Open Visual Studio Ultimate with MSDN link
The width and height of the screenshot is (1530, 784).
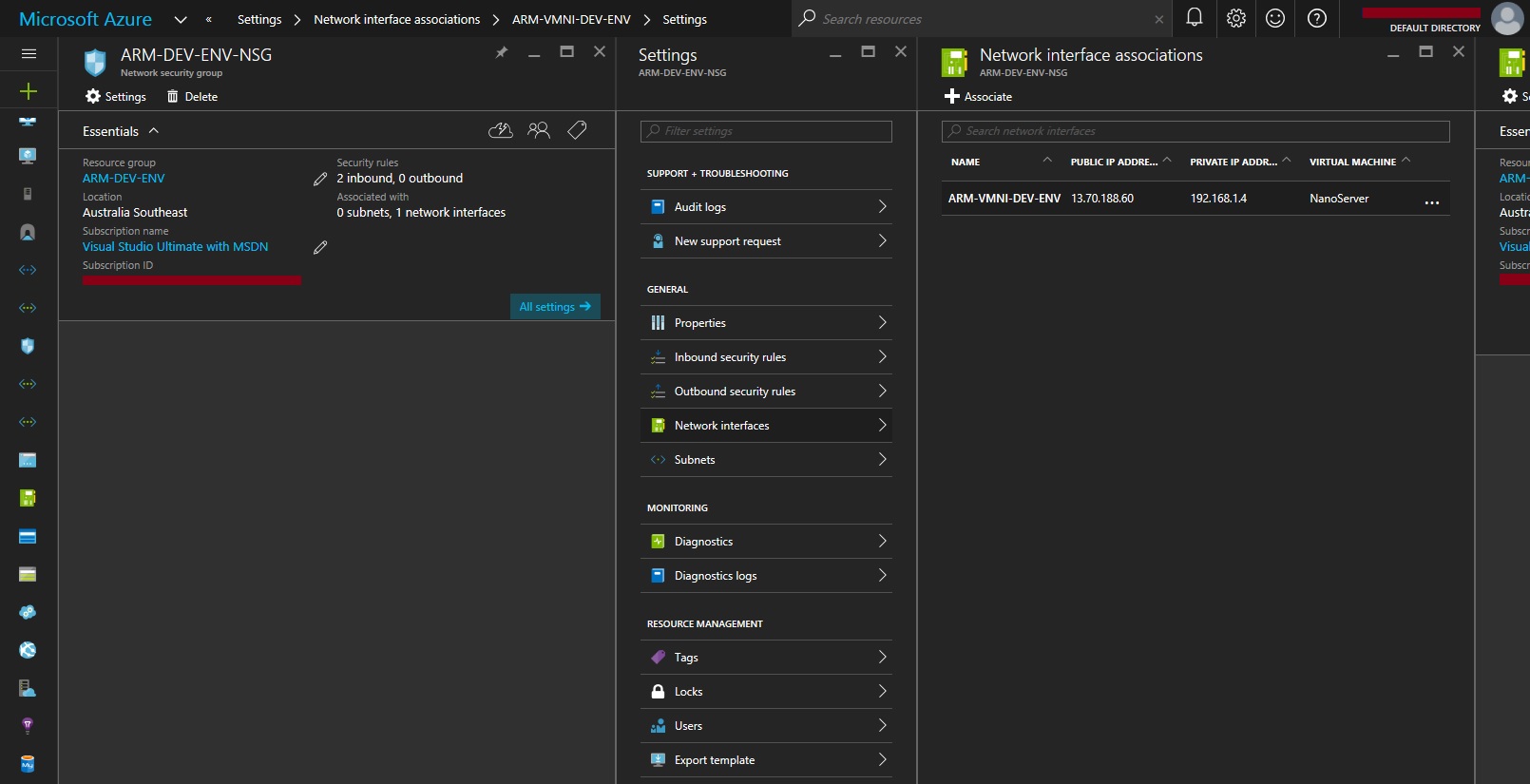pyautogui.click(x=175, y=247)
